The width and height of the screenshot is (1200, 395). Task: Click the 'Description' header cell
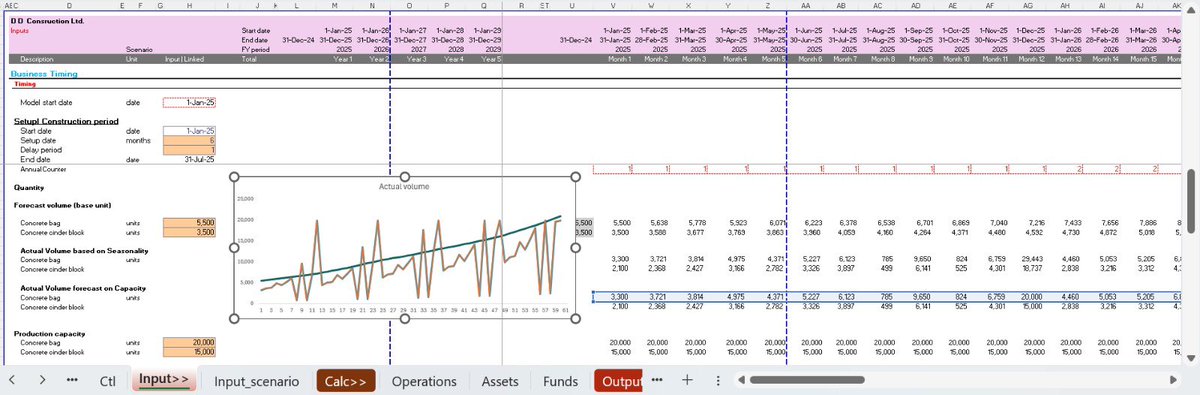pos(37,58)
